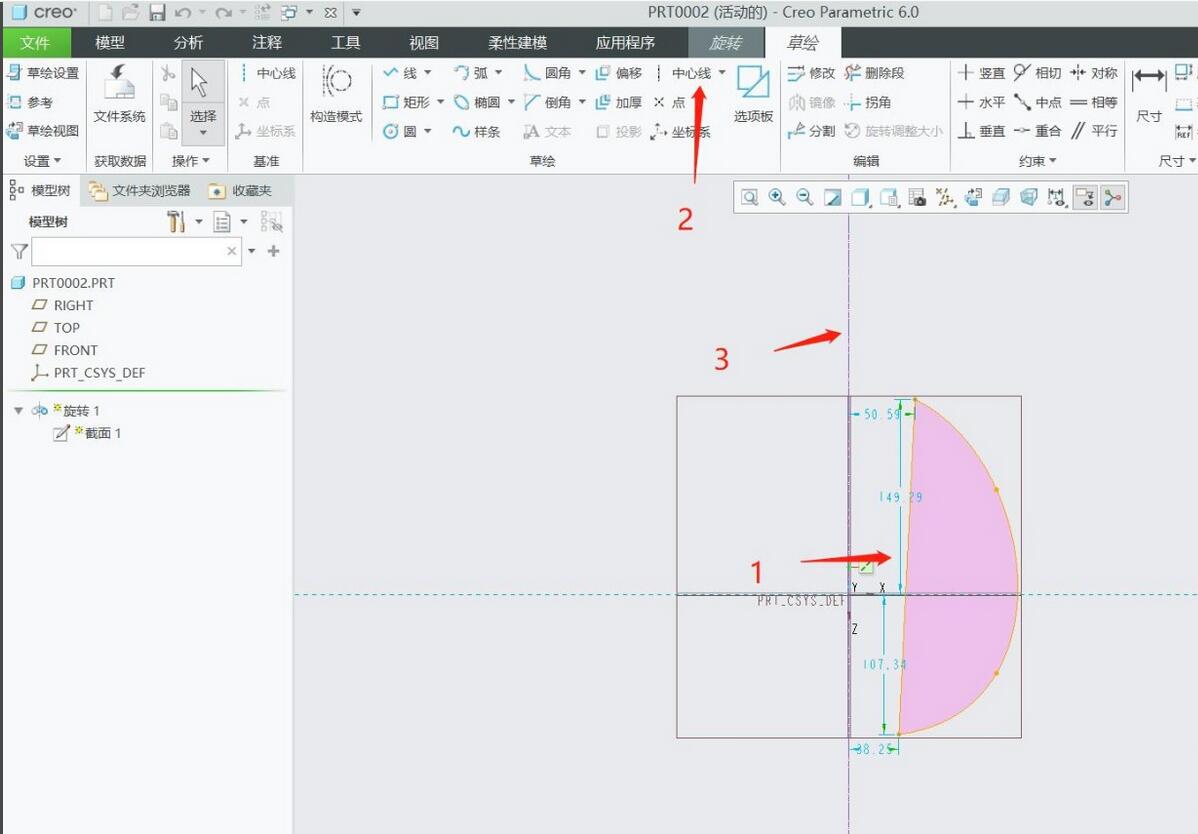
Task: Apply the 竖直 vertical constraint
Action: pyautogui.click(x=982, y=73)
